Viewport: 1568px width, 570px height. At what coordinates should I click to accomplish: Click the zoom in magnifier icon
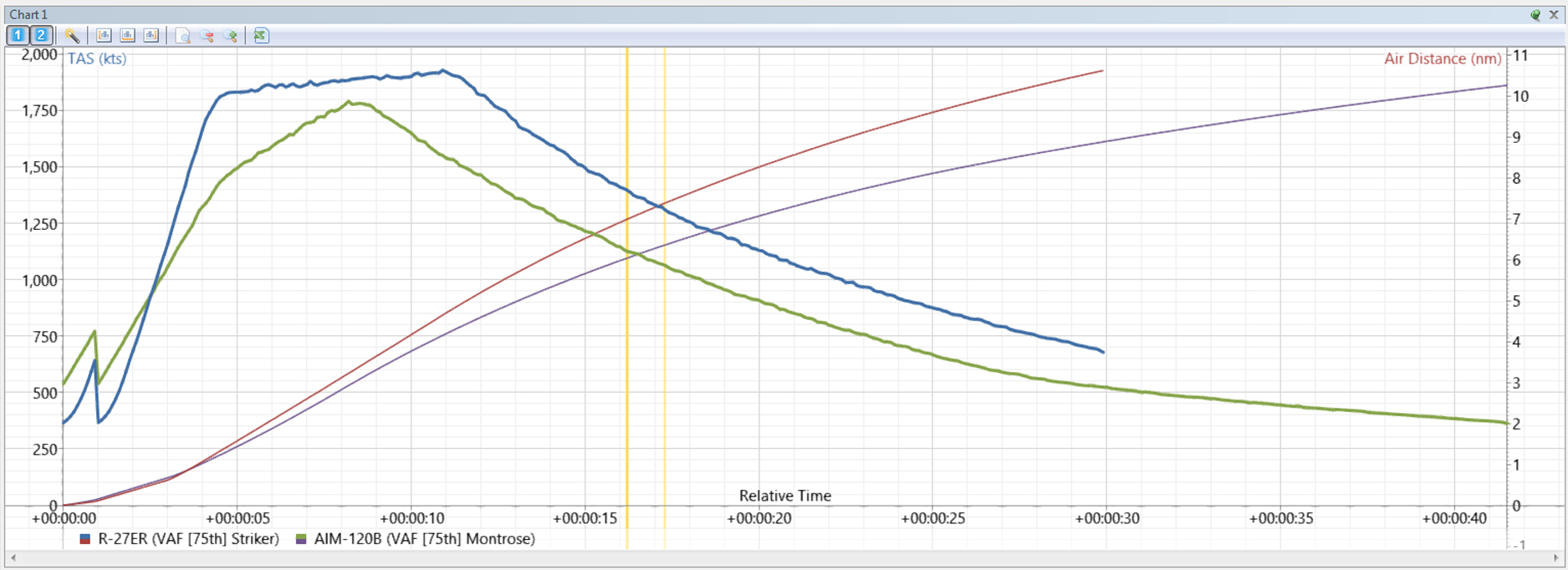230,35
